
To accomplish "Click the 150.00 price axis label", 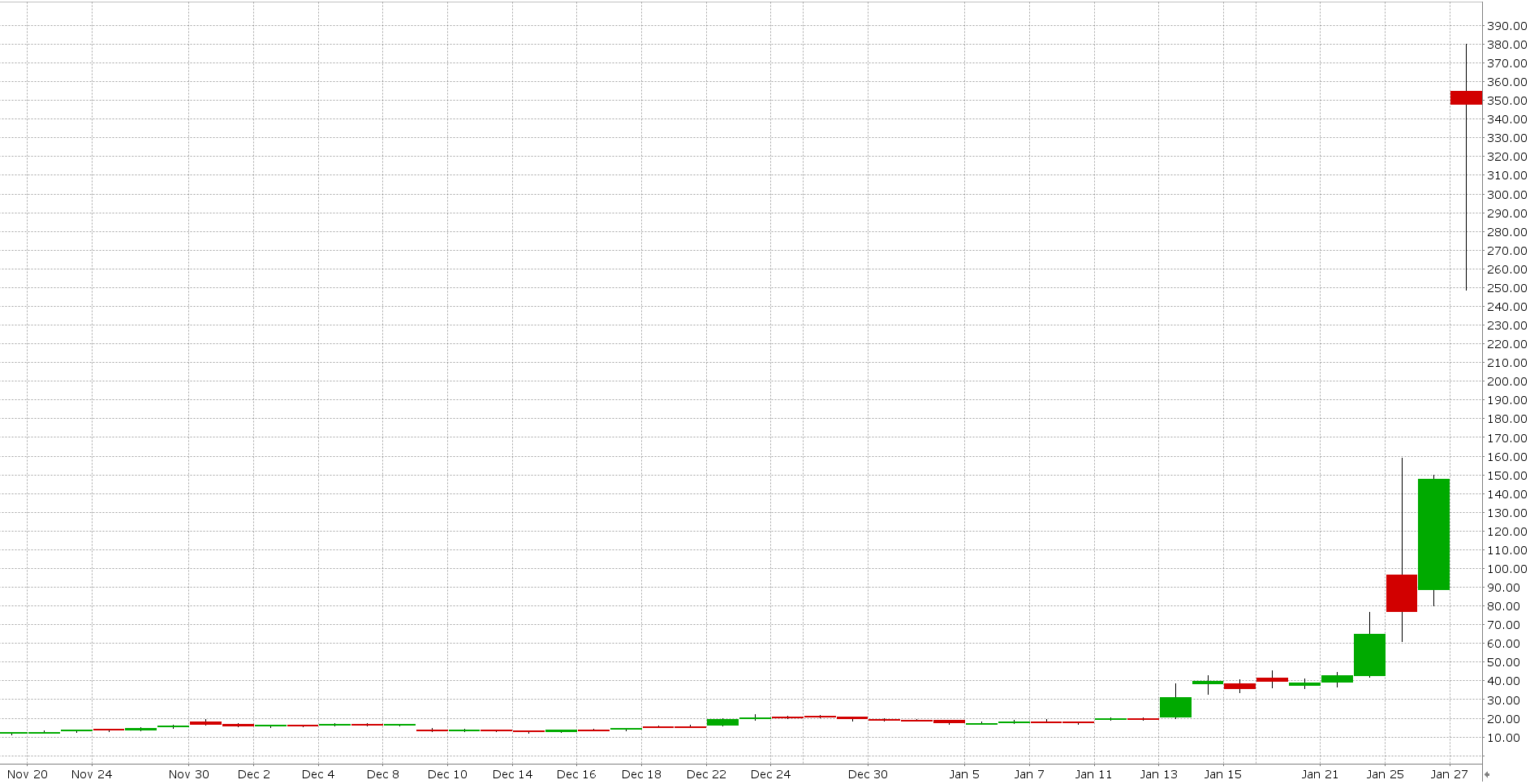I will pyautogui.click(x=1507, y=476).
